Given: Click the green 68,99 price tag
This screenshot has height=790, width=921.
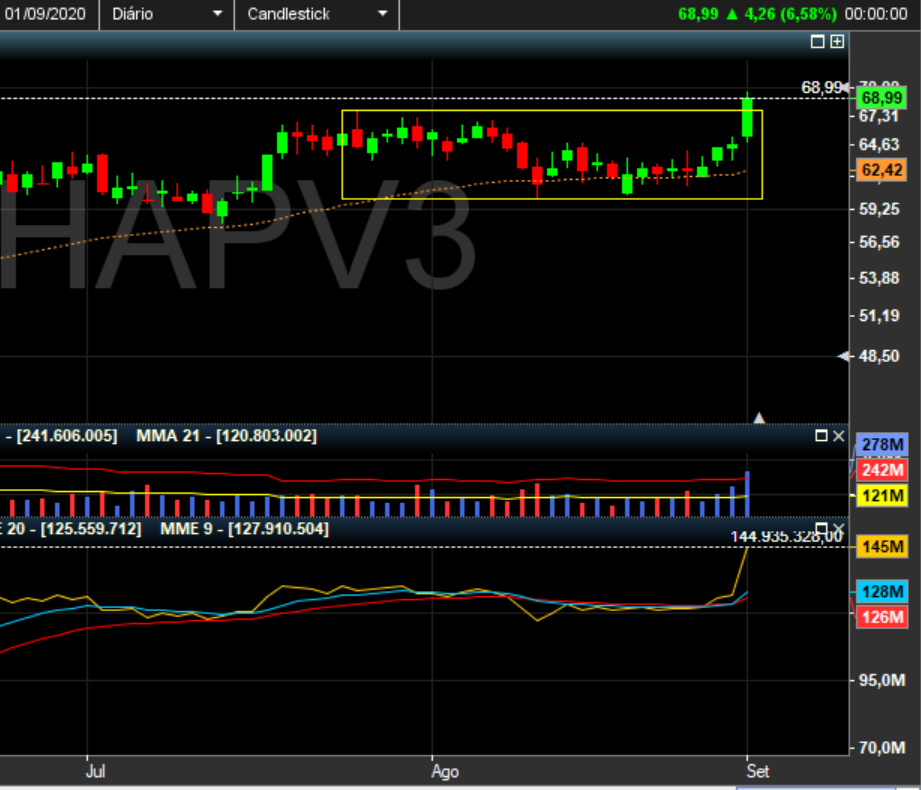Looking at the screenshot, I should coord(882,98).
